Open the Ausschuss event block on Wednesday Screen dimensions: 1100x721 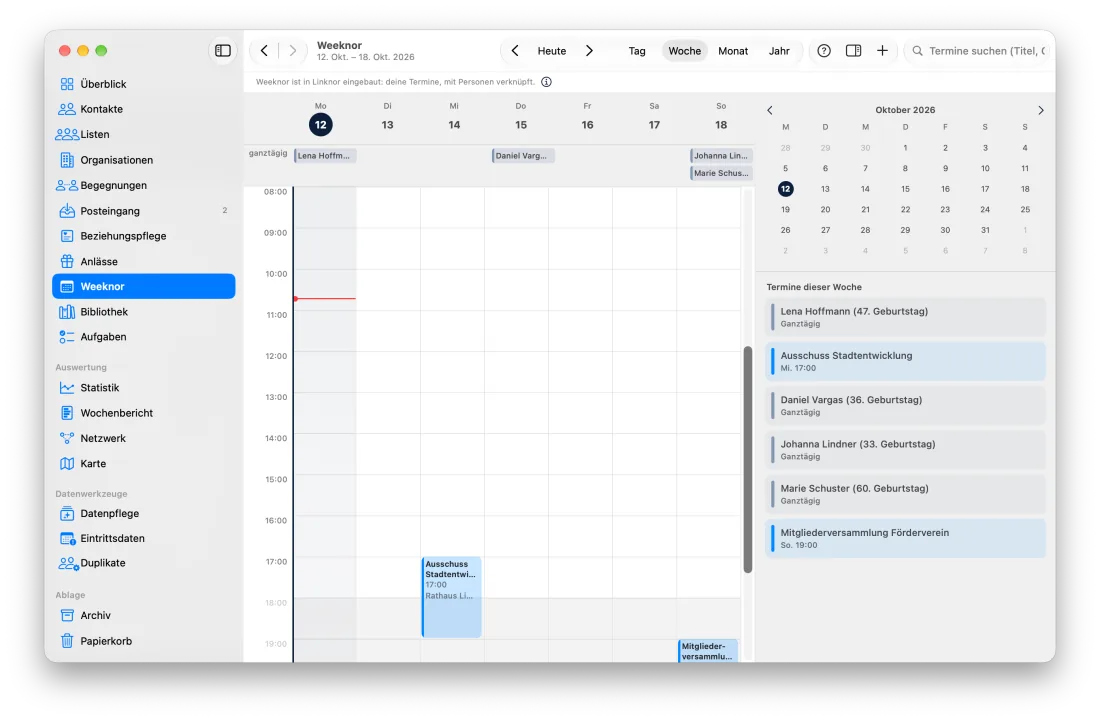(451, 597)
